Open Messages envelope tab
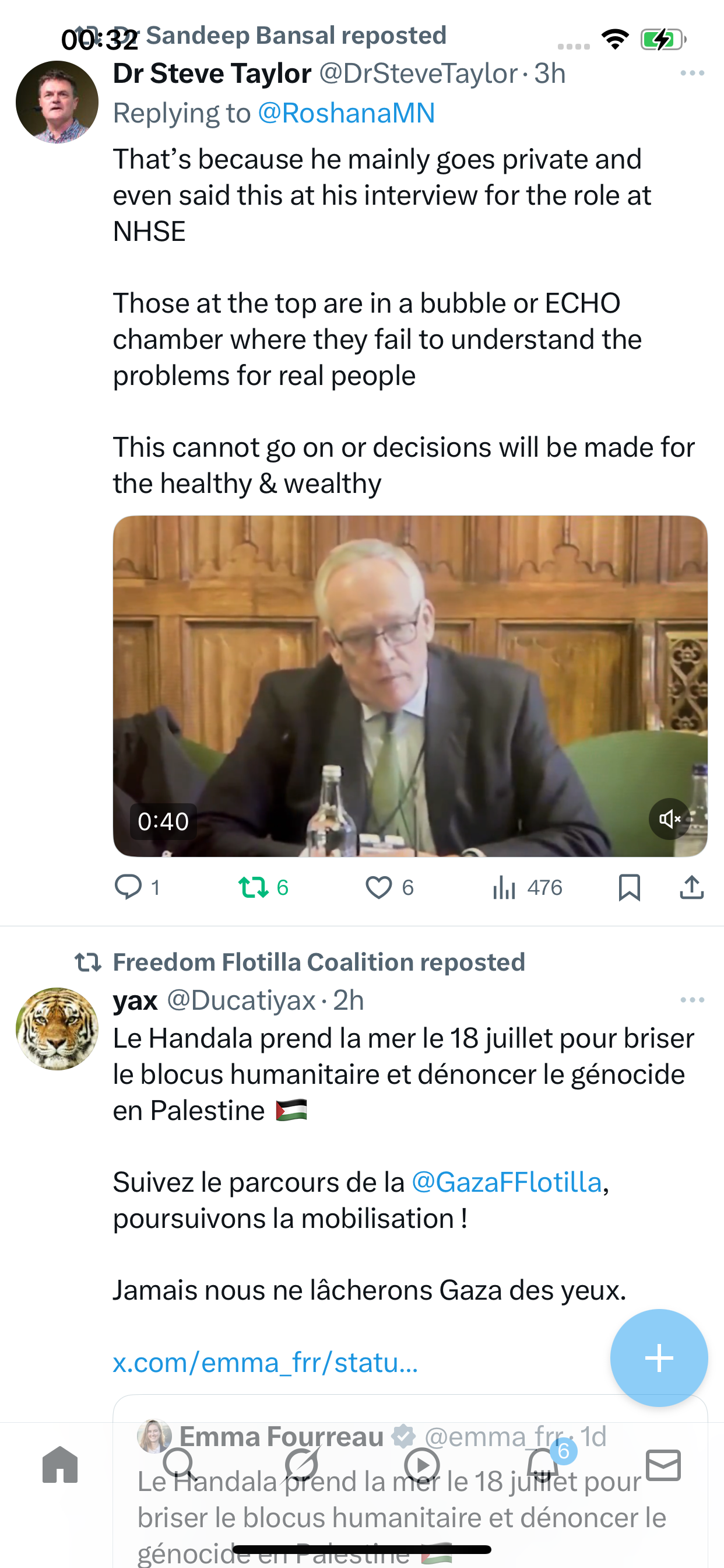The image size is (724, 1568). [663, 1465]
